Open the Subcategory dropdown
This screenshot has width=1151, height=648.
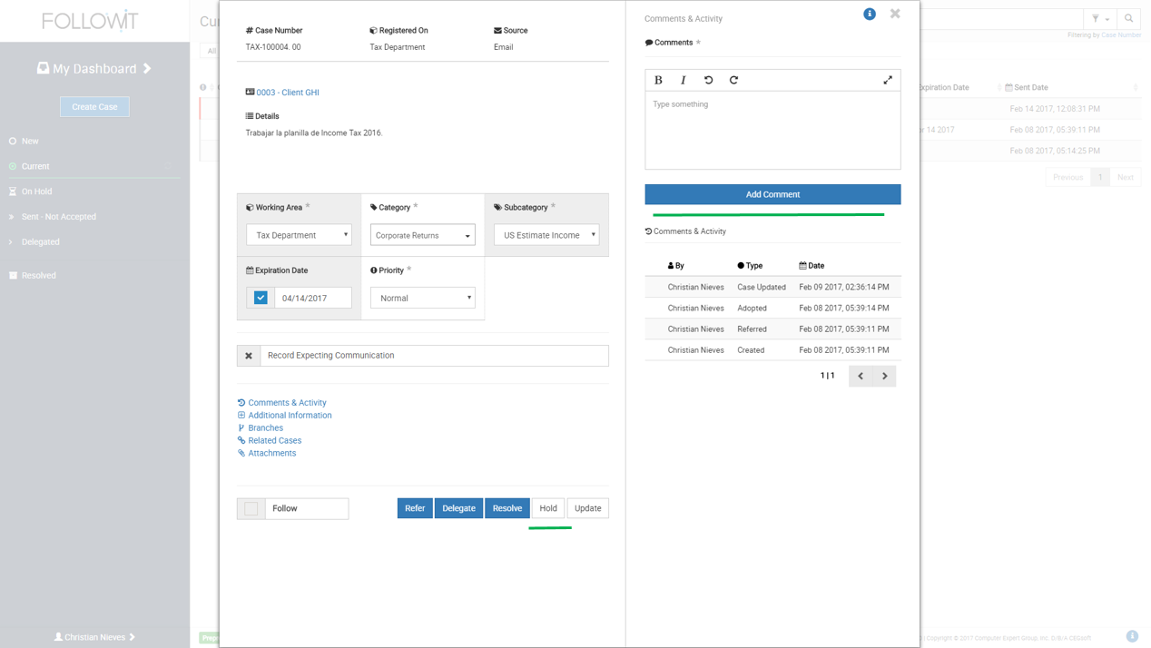(x=546, y=234)
